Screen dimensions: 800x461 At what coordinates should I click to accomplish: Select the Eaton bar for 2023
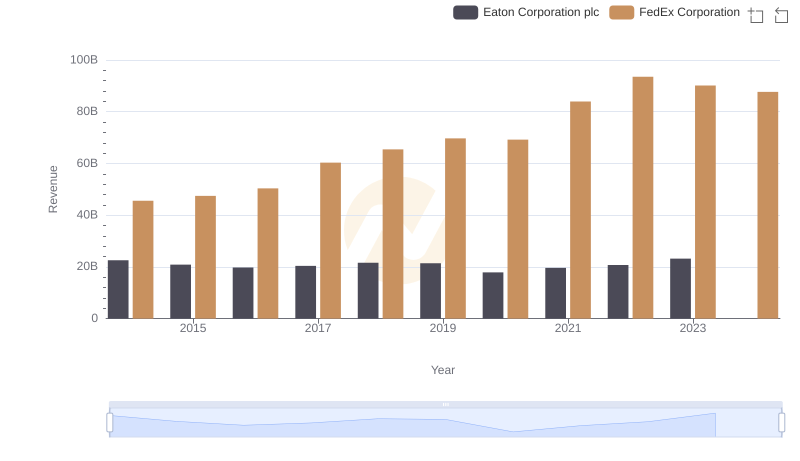(x=681, y=289)
